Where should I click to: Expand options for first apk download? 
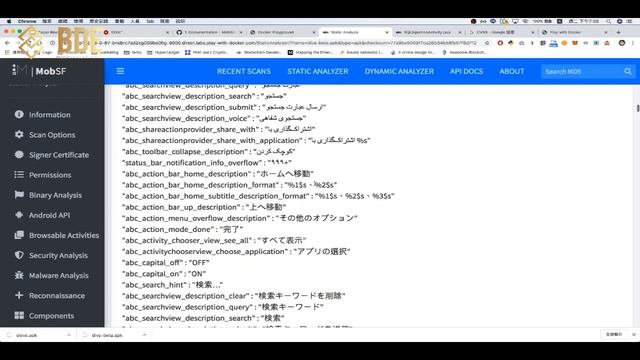click(x=69, y=335)
